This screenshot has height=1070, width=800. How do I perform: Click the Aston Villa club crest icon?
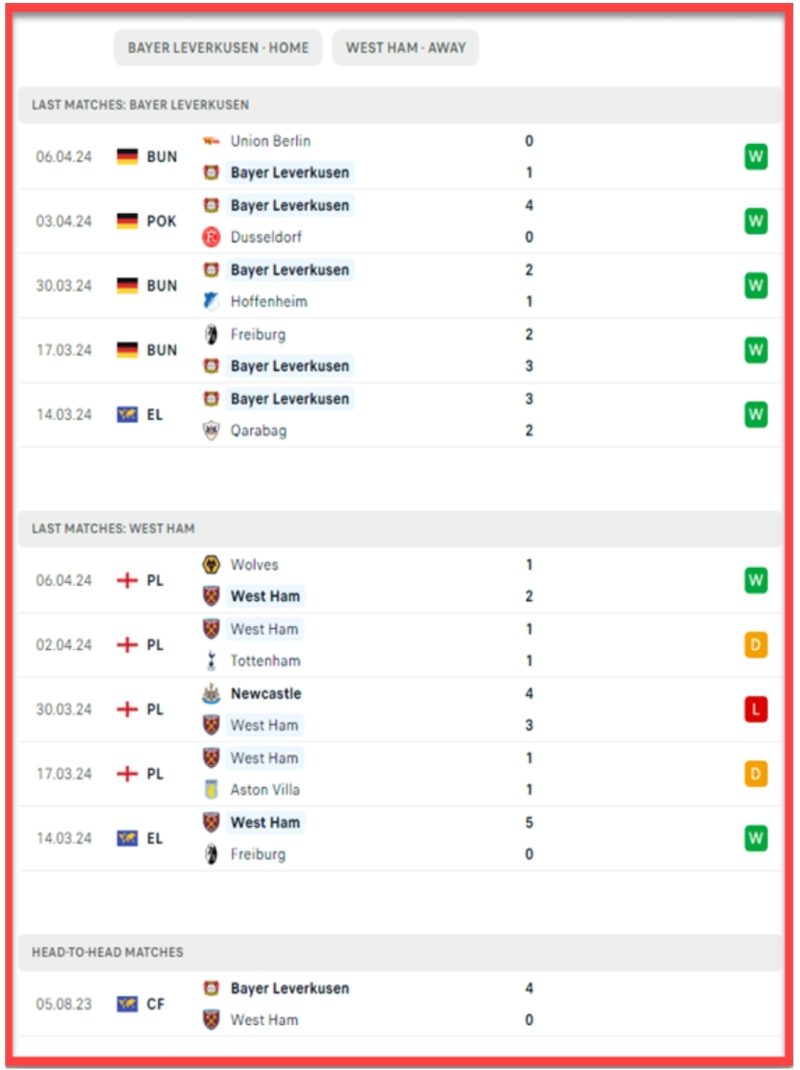212,790
